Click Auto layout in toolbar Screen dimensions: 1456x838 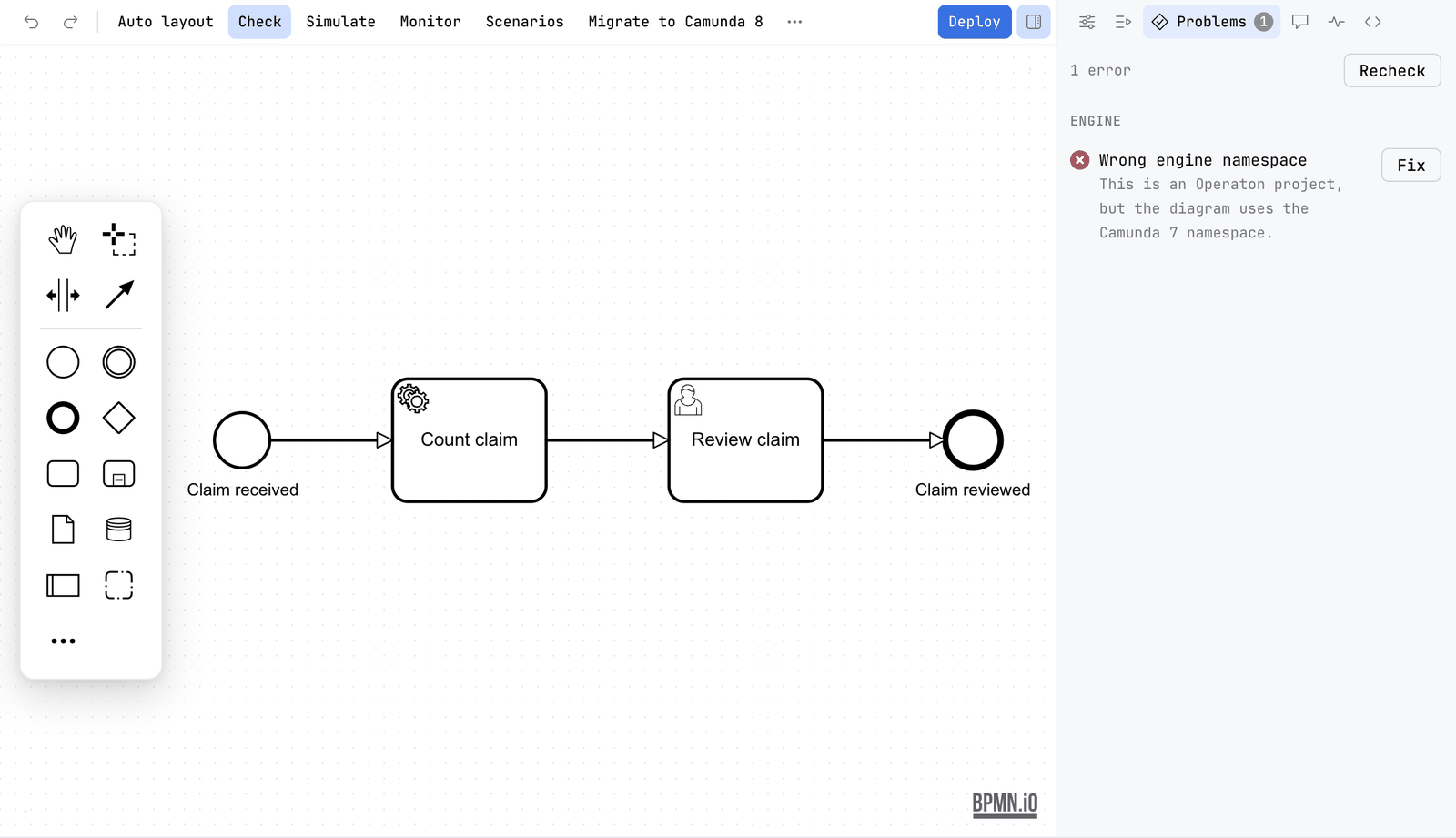[166, 22]
